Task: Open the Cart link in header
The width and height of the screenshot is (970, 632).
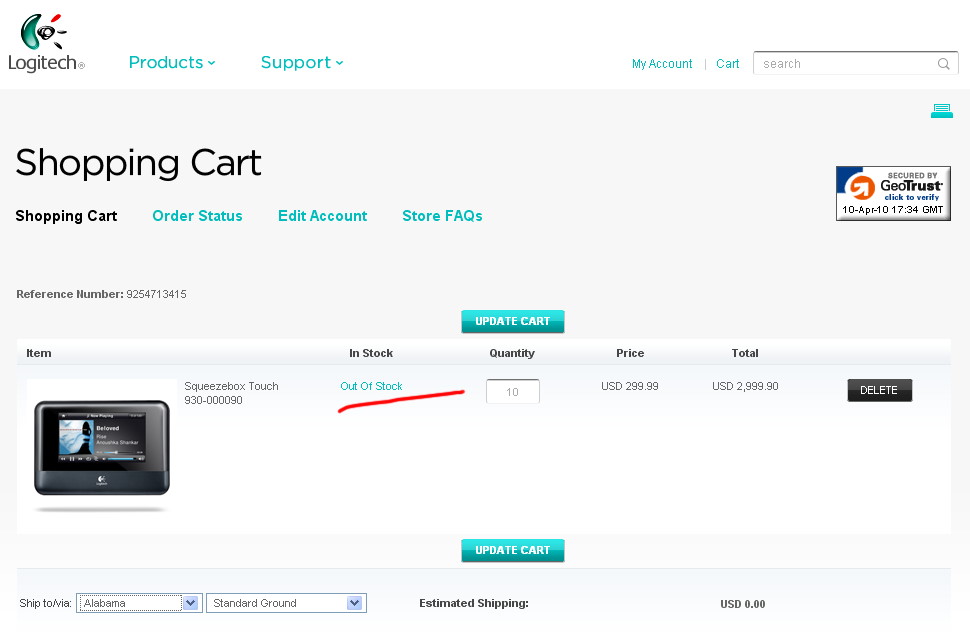Action: click(728, 64)
